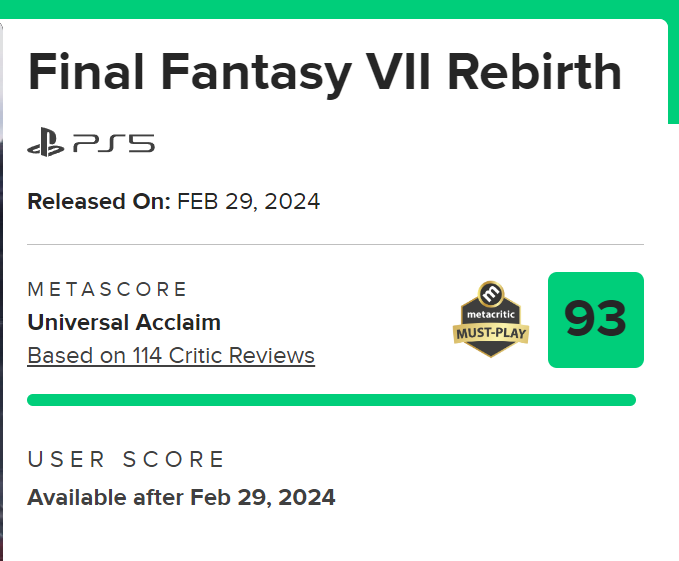Click the USER SCORE section label

[126, 460]
